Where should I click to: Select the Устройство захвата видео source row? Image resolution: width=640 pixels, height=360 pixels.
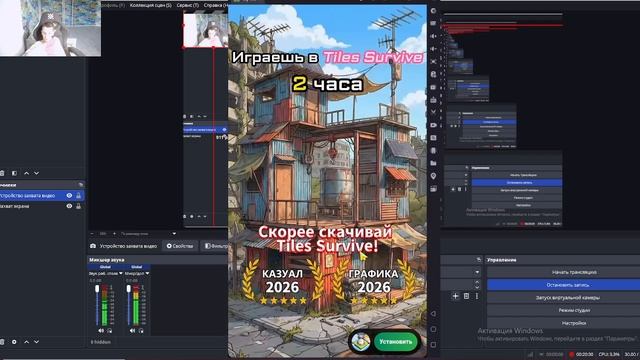pos(42,196)
